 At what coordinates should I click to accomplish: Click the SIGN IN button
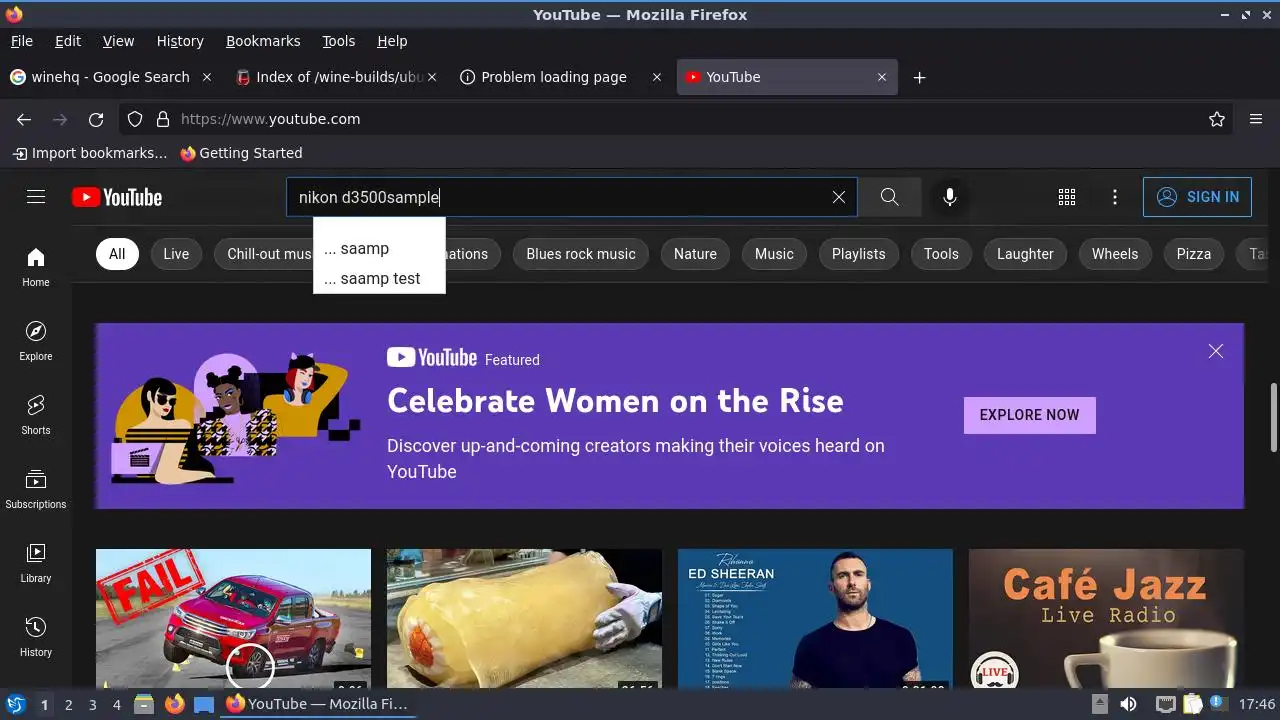point(1197,197)
